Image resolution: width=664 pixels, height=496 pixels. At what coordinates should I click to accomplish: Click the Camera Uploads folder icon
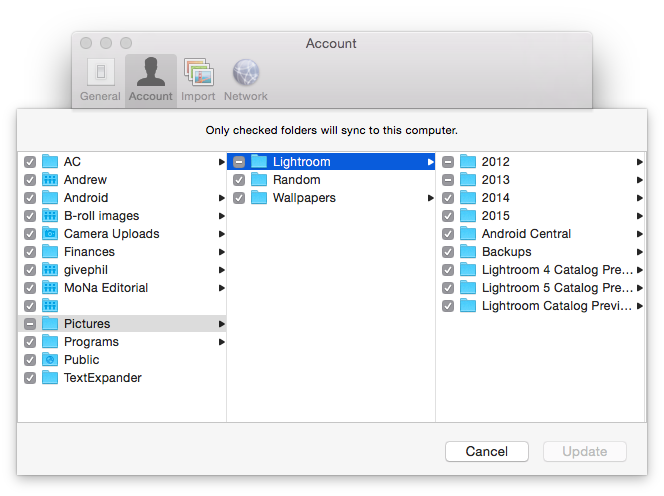[x=50, y=234]
